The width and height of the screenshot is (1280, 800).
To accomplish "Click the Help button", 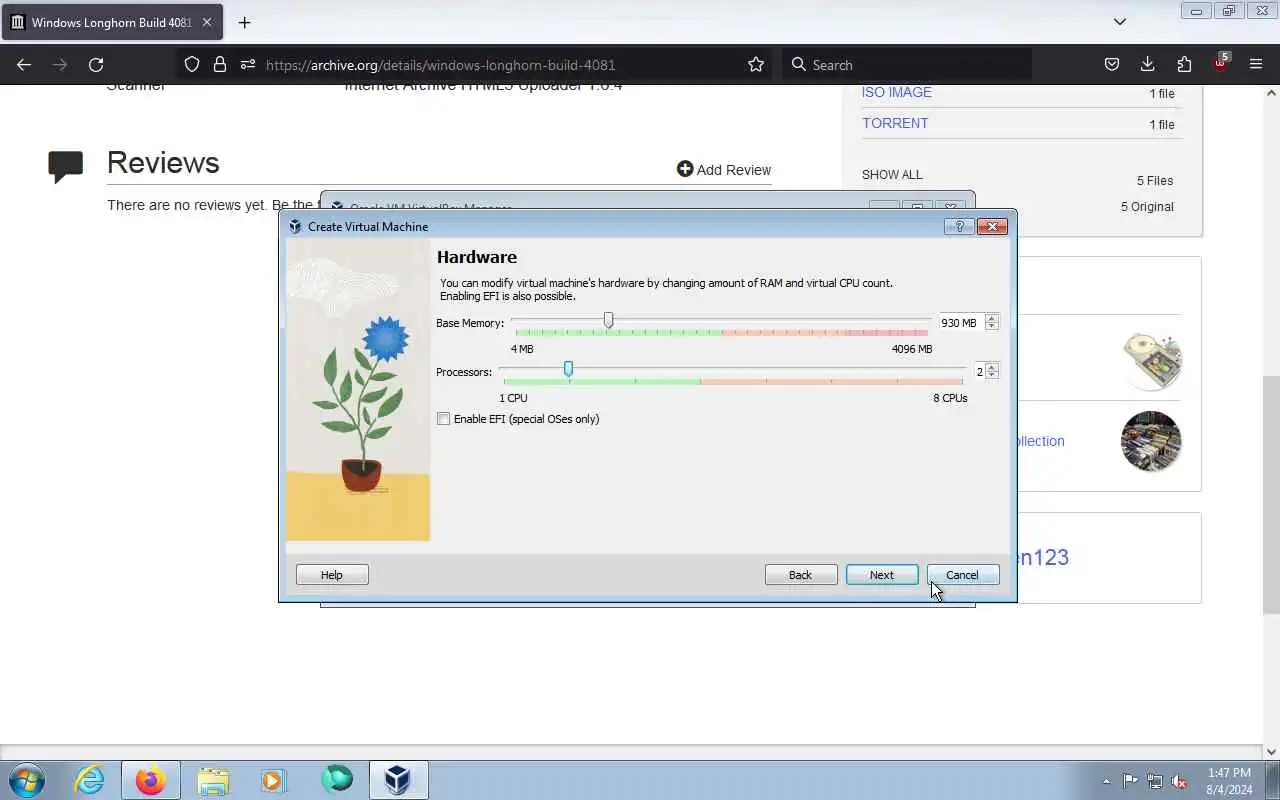I will [x=332, y=575].
